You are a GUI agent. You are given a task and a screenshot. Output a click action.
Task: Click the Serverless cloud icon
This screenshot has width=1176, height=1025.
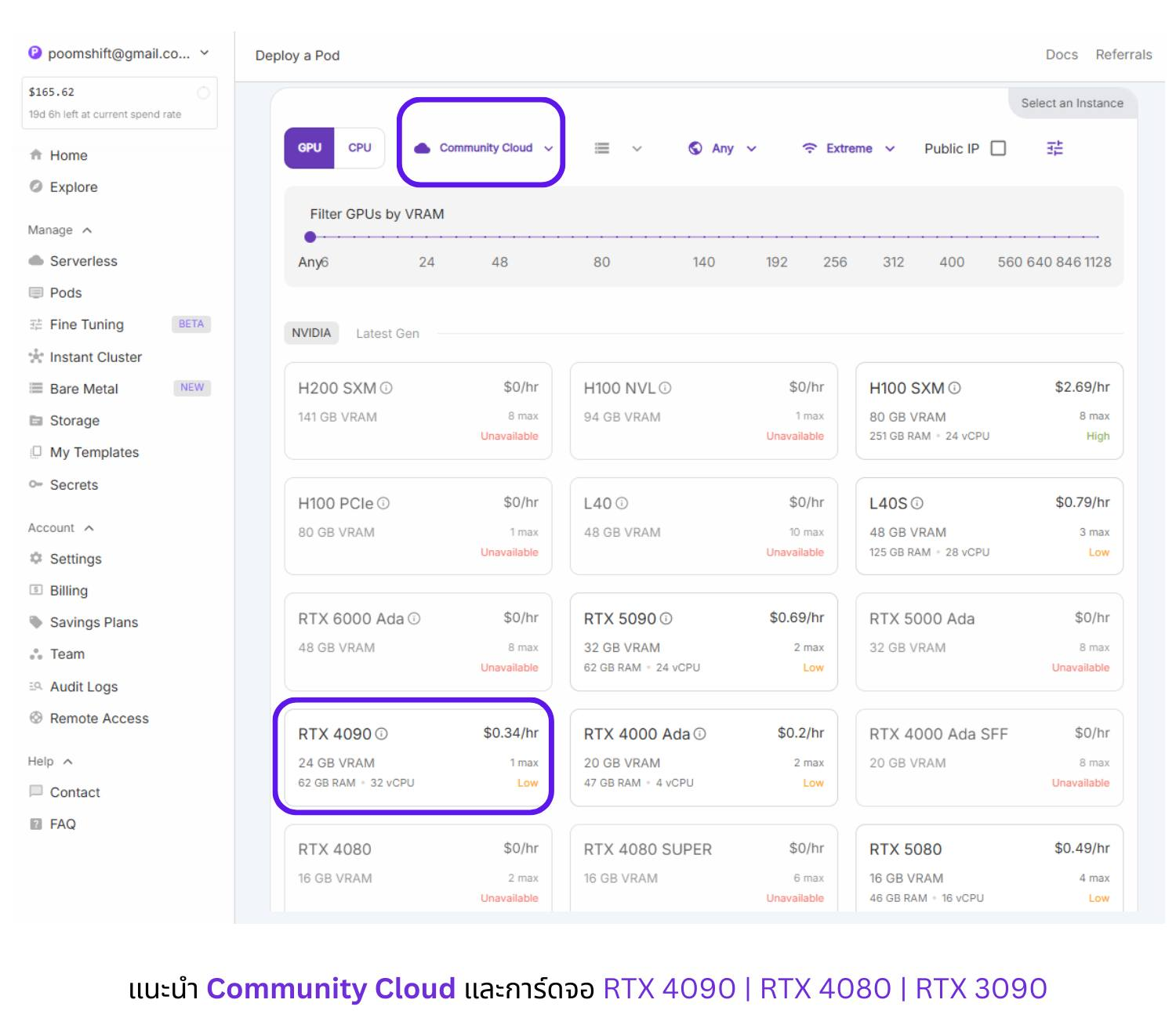coord(35,261)
